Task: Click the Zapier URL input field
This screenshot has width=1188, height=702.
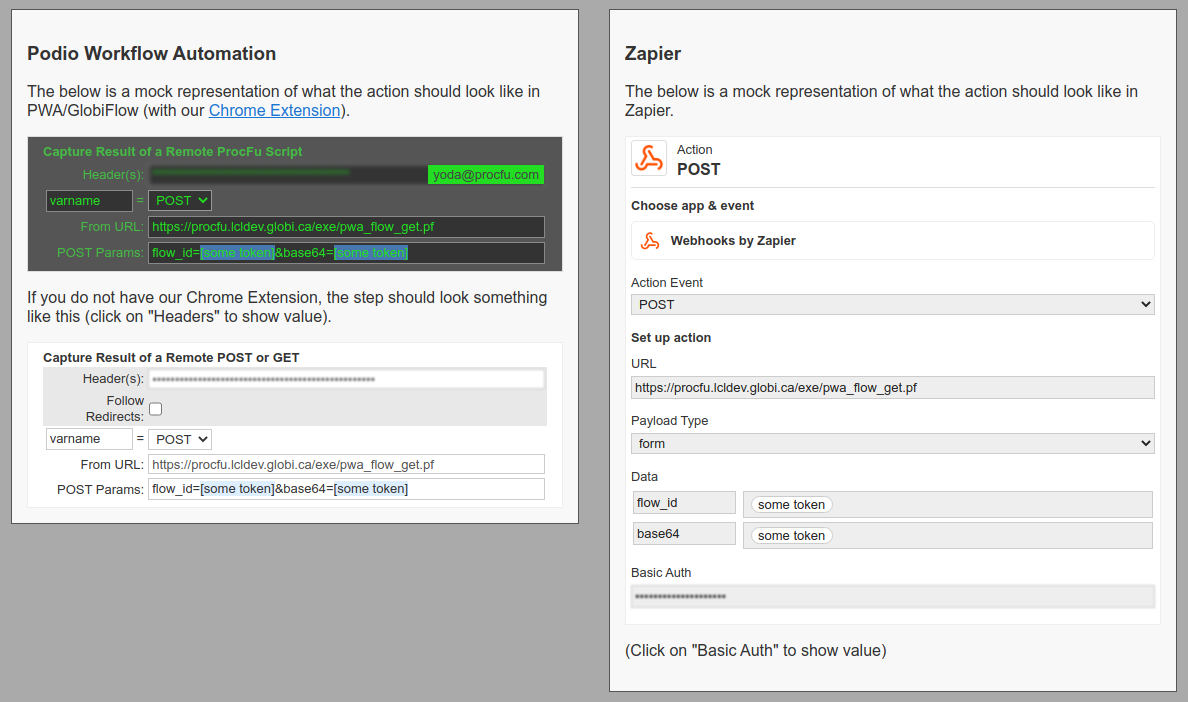Action: point(892,388)
